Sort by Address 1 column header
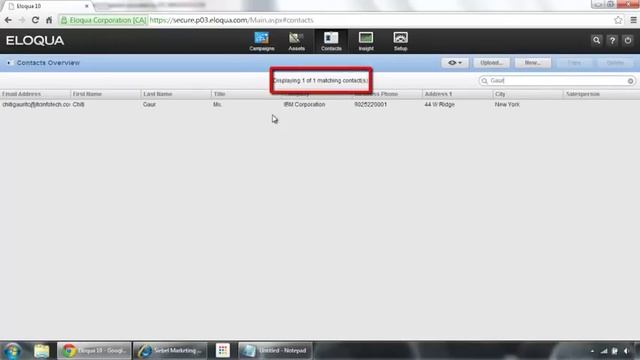This screenshot has width=640, height=360. point(458,94)
